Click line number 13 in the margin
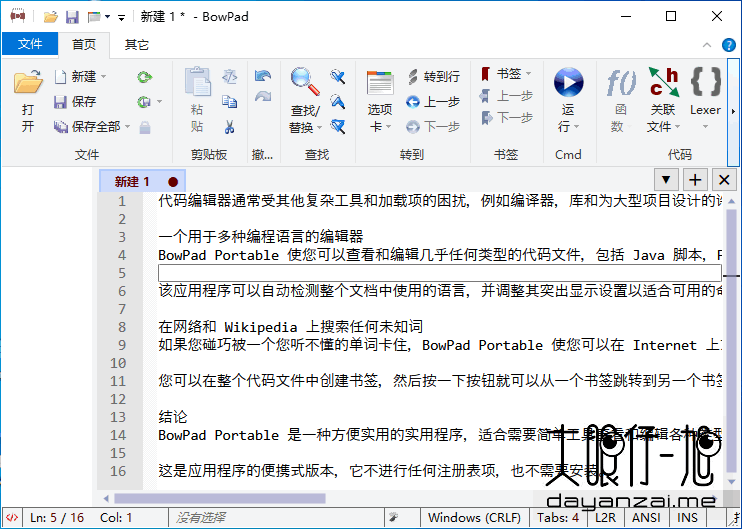This screenshot has width=742, height=529. [x=118, y=417]
